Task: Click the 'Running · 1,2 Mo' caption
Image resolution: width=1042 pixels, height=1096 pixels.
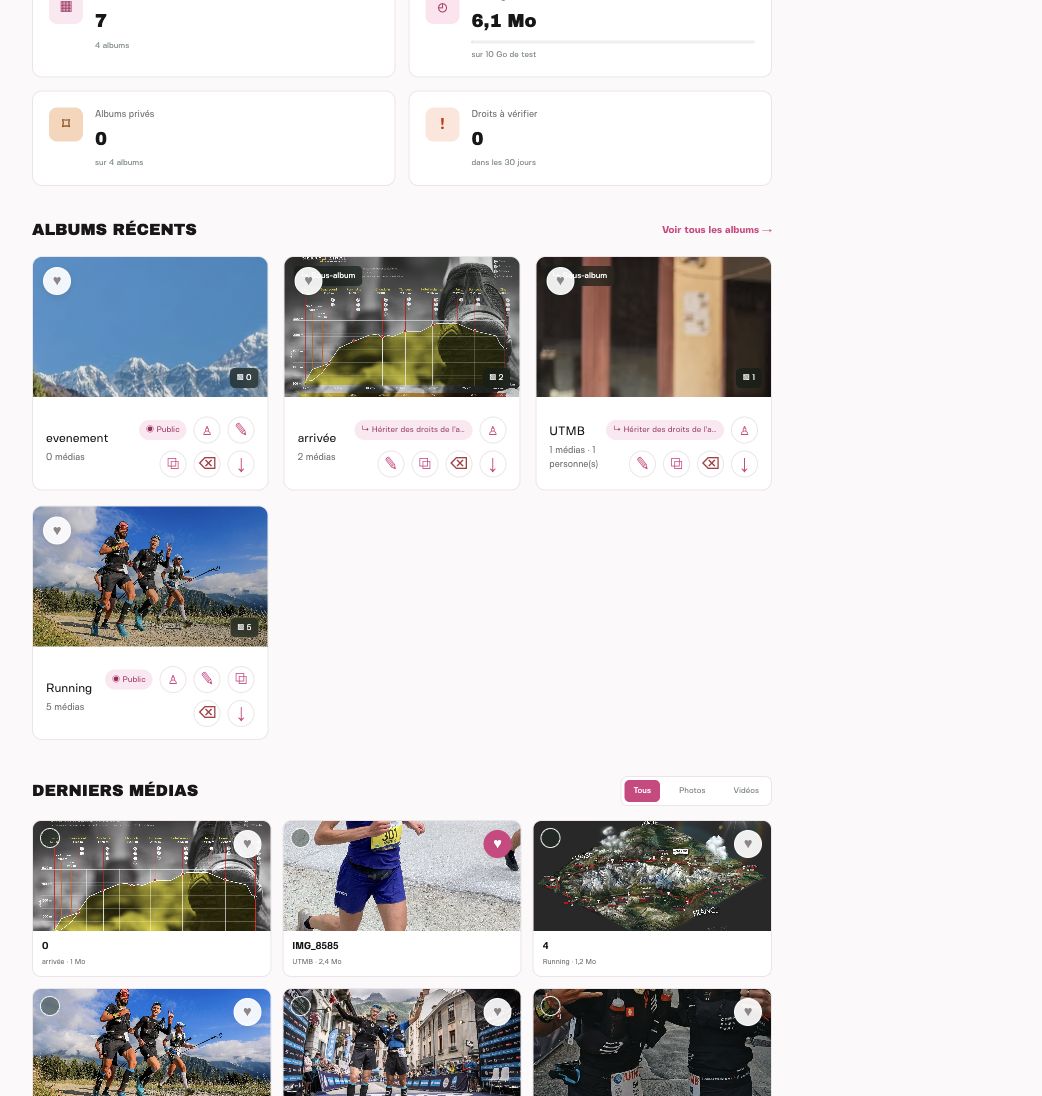Action: (x=570, y=962)
